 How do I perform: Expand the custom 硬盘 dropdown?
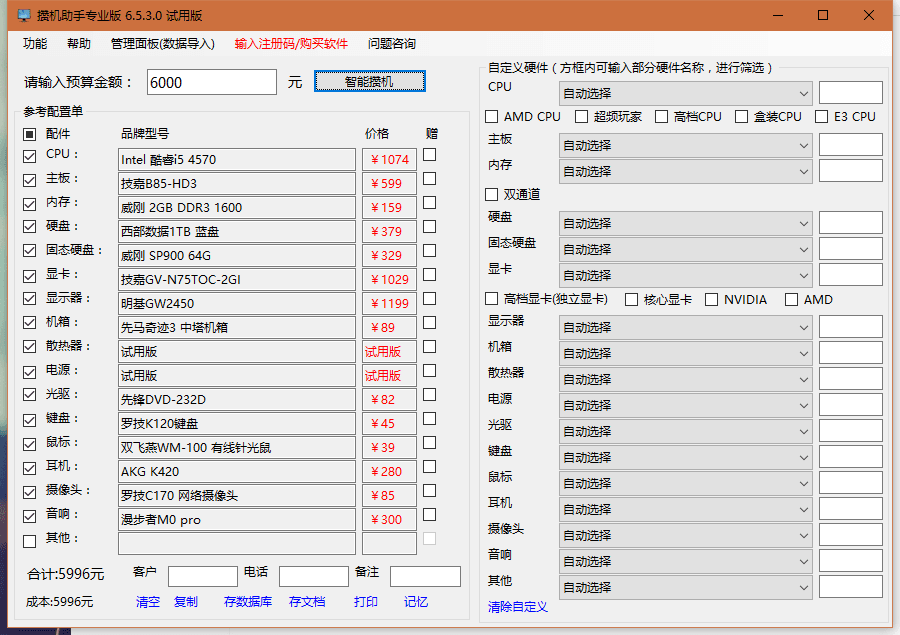pos(686,224)
